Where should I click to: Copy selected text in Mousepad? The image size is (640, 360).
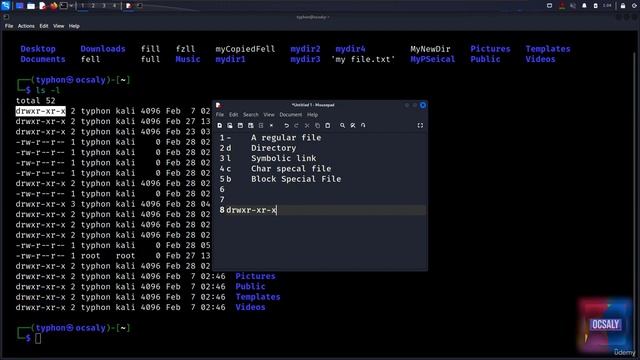point(317,125)
